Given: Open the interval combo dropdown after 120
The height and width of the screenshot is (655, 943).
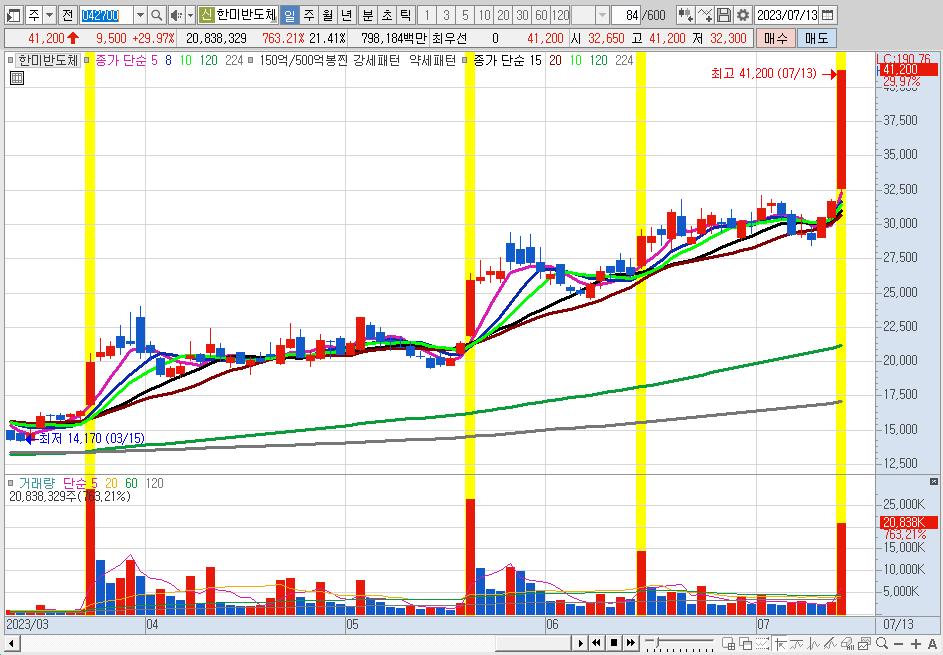Looking at the screenshot, I should (603, 15).
